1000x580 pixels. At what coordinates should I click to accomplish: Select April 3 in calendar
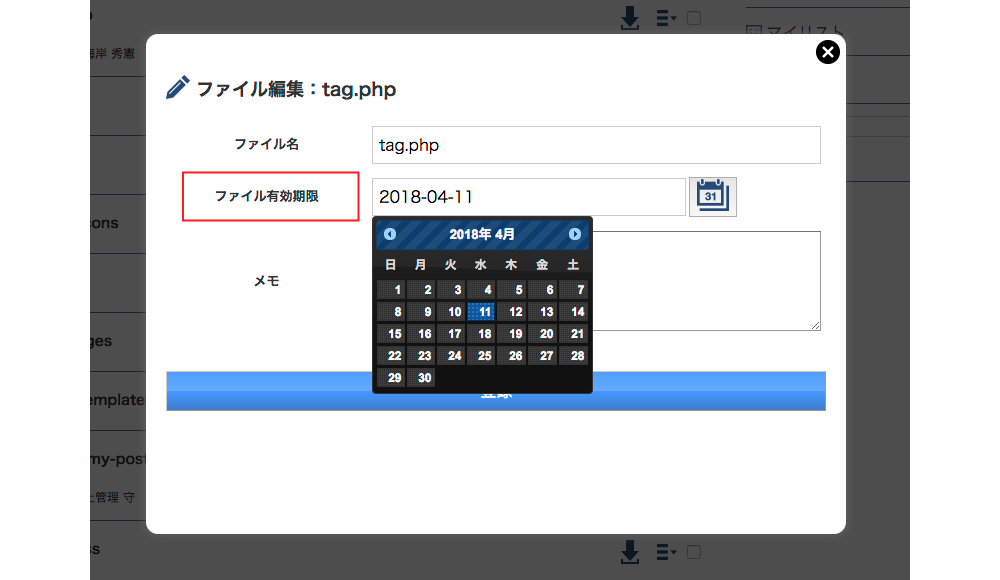coord(451,290)
